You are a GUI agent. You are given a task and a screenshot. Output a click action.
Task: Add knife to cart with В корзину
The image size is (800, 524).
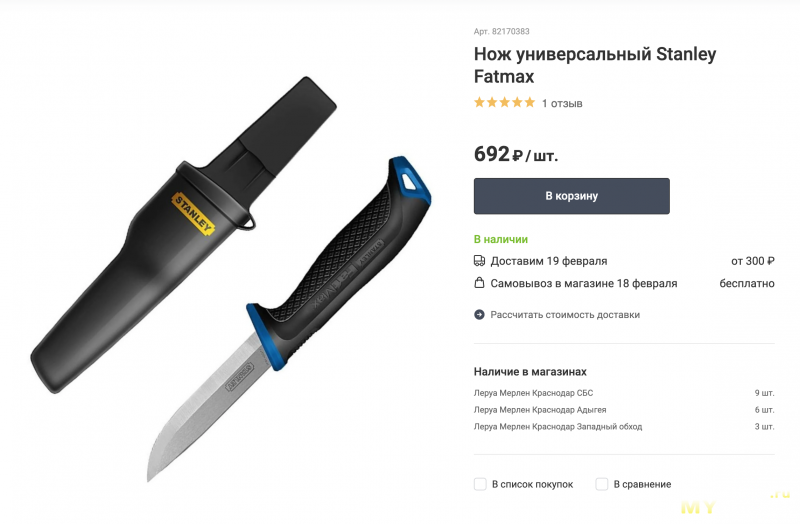point(571,196)
